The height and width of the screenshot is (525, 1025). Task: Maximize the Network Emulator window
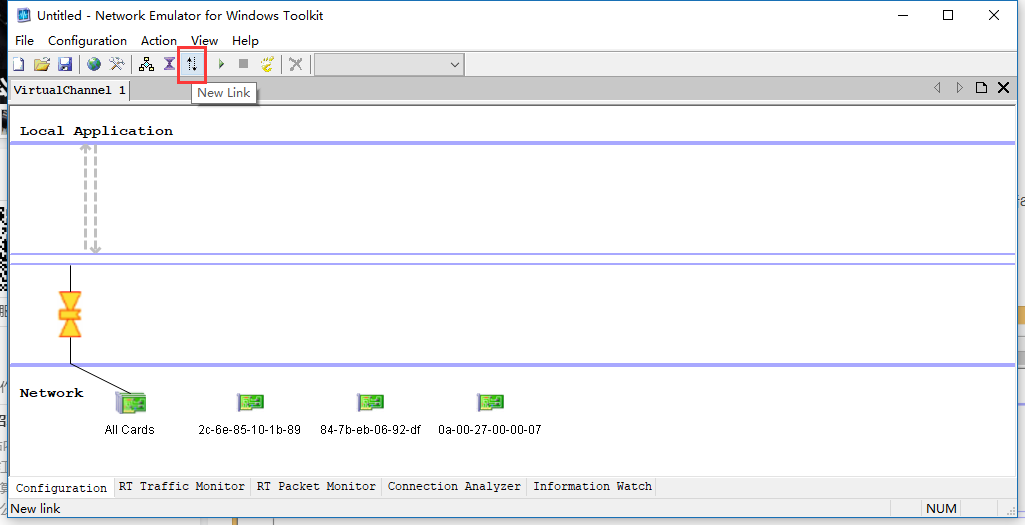[x=948, y=15]
